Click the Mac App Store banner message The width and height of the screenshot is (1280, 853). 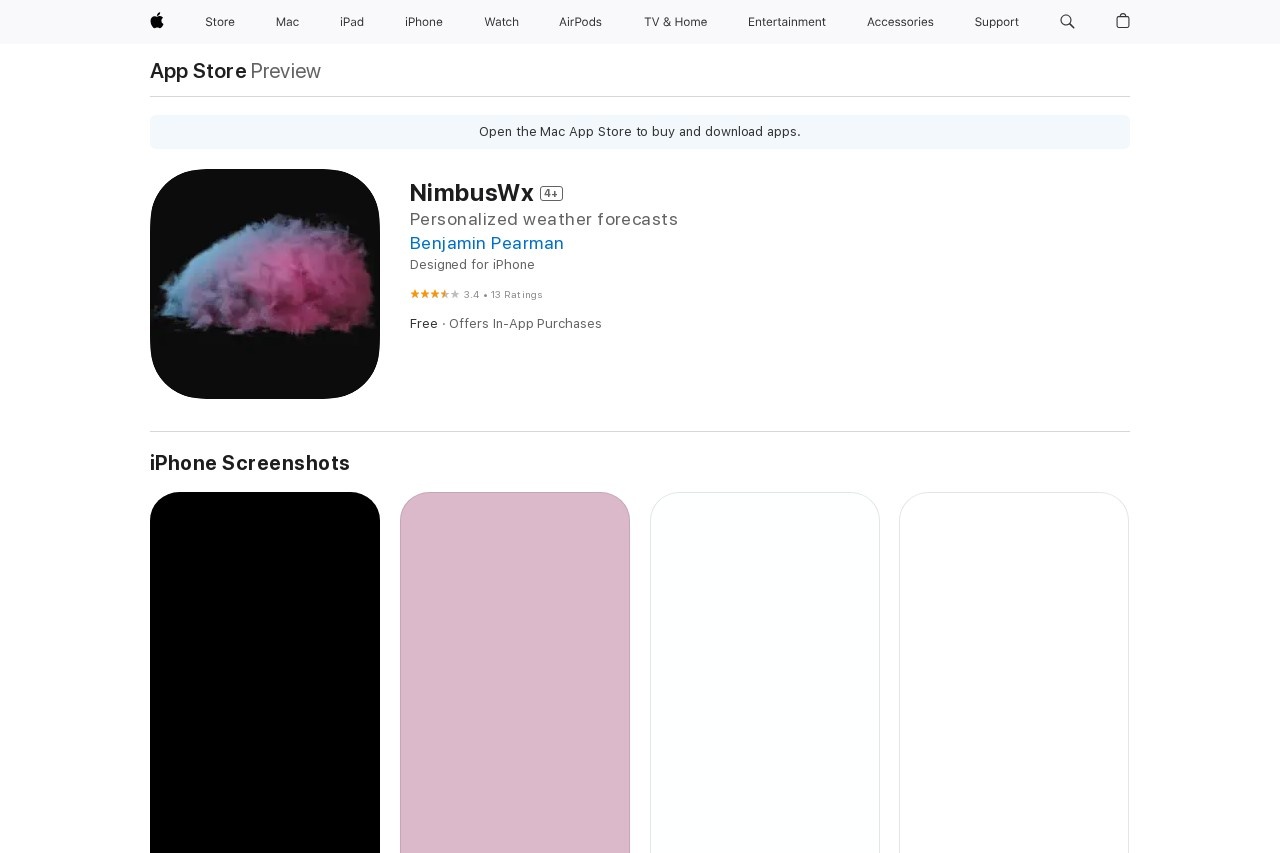(x=640, y=132)
